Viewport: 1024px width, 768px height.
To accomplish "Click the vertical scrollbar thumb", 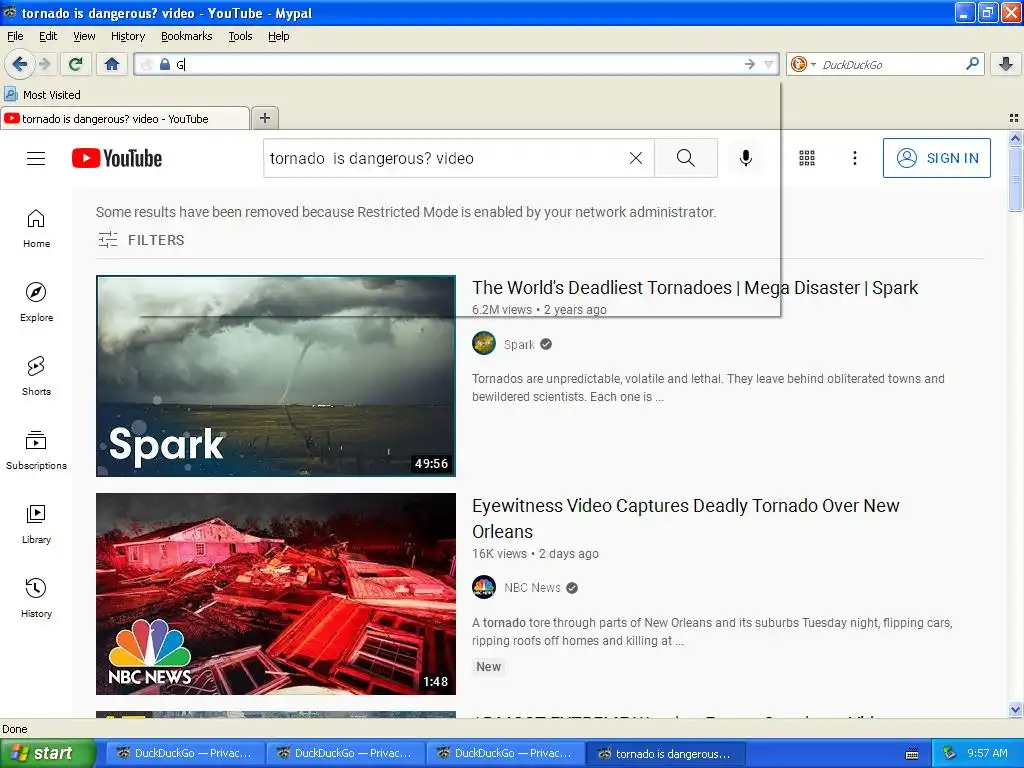I will [x=1015, y=179].
